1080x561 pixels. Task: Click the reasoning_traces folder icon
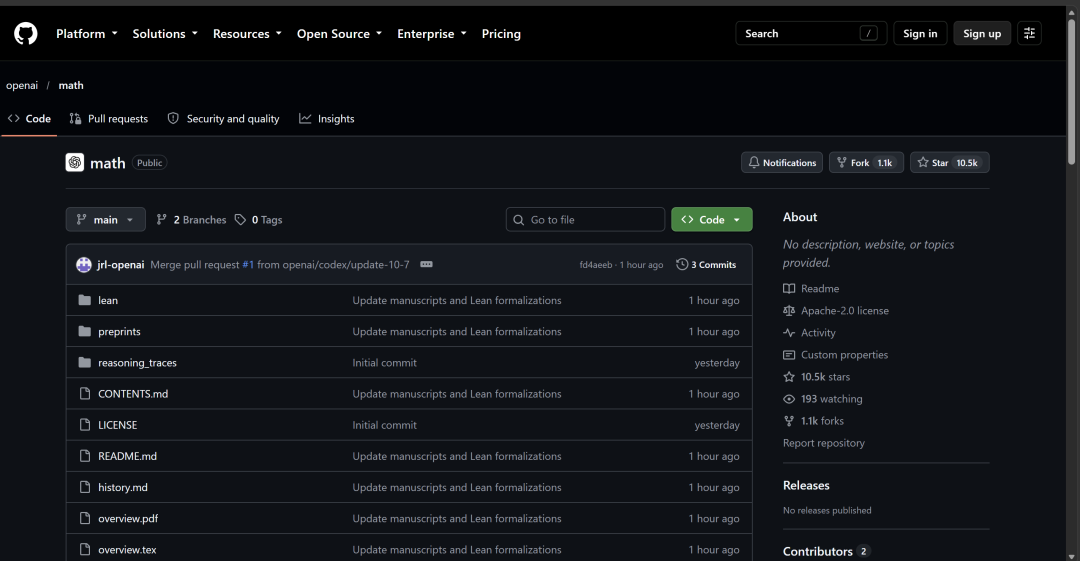point(85,363)
